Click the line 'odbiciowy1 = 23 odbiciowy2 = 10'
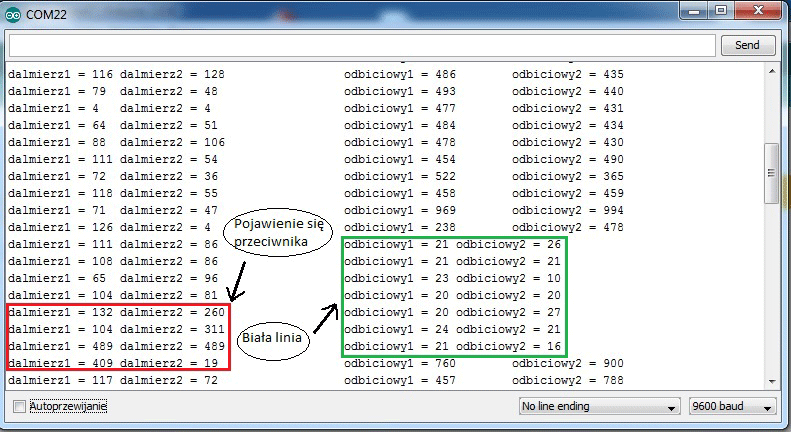The image size is (791, 432). click(x=452, y=278)
